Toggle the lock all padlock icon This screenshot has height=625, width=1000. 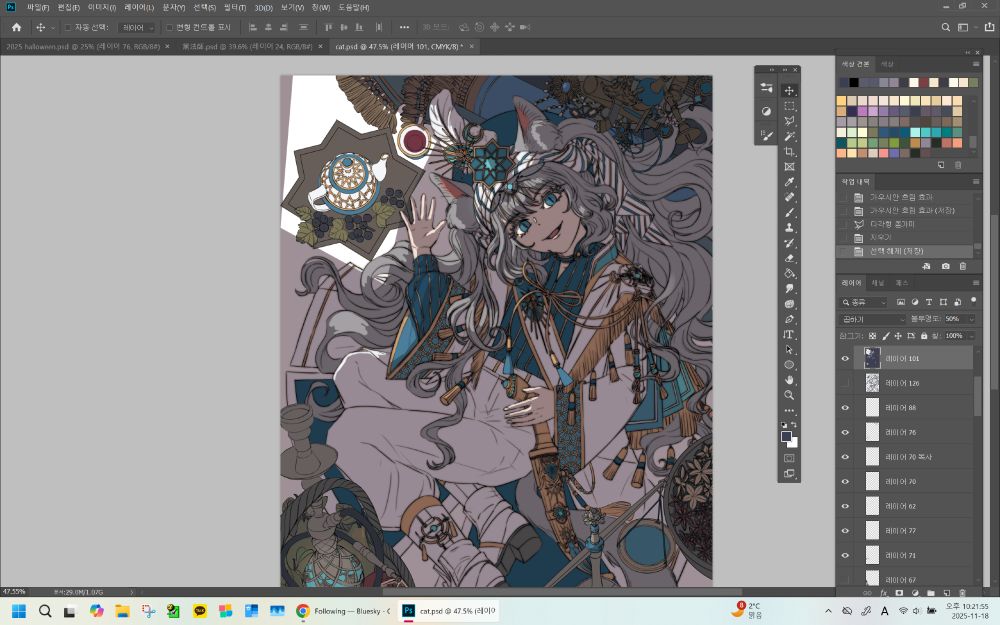coord(924,335)
